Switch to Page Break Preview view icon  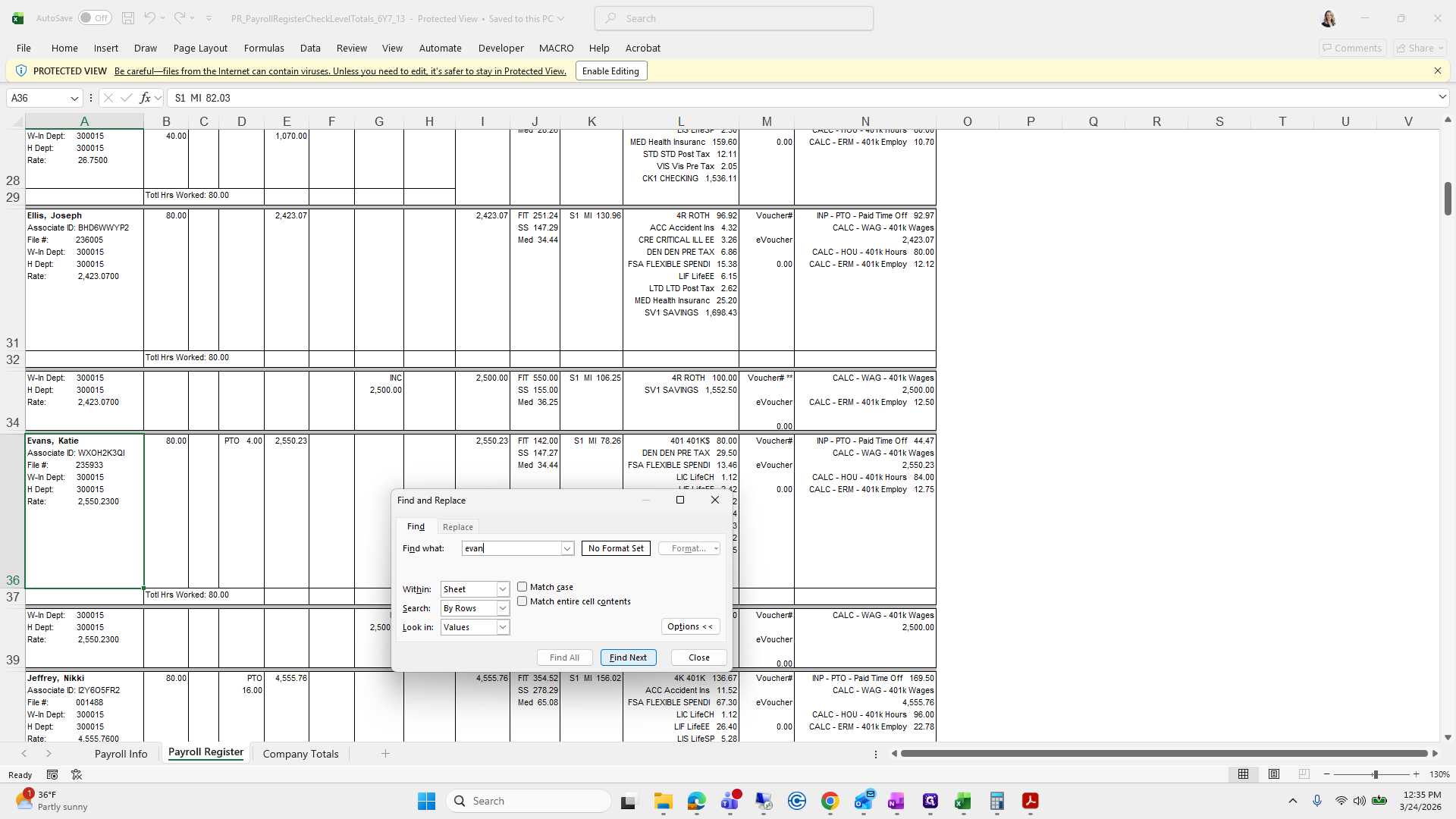pyautogui.click(x=1304, y=774)
